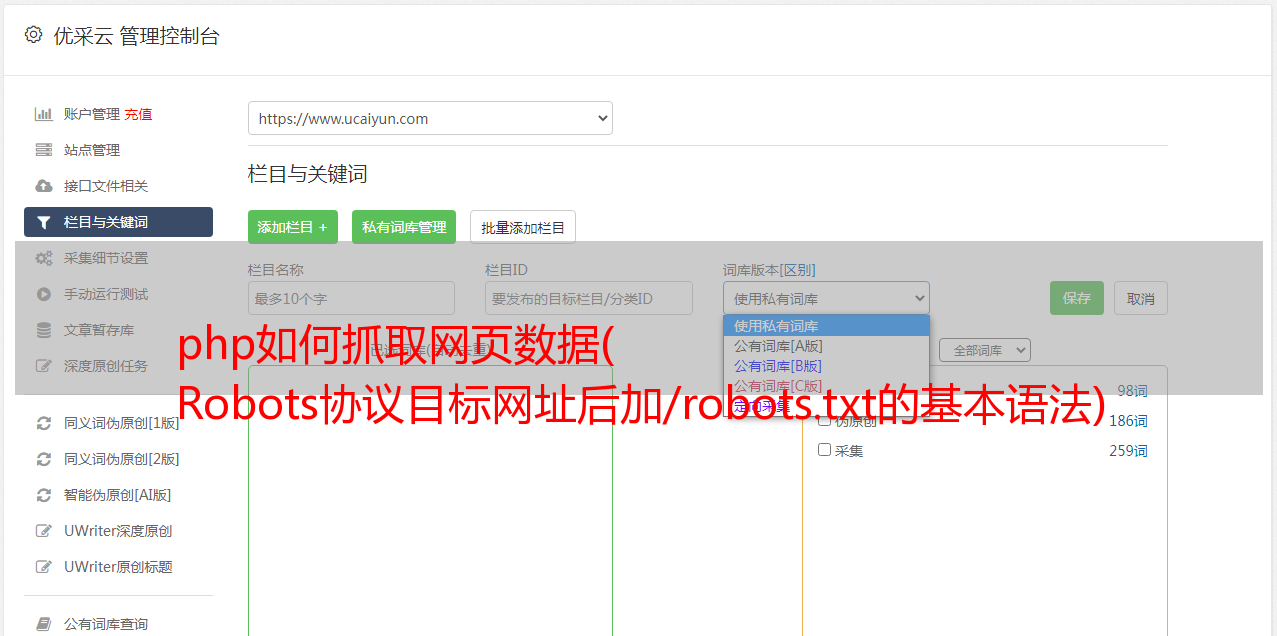
Task: Click the 私有词库管理 button
Action: click(x=404, y=227)
